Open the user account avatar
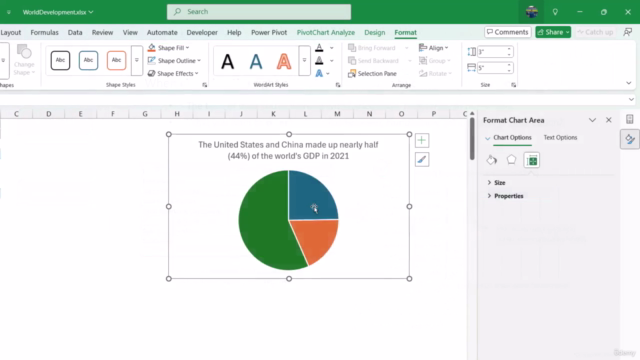The height and width of the screenshot is (360, 640). click(531, 12)
